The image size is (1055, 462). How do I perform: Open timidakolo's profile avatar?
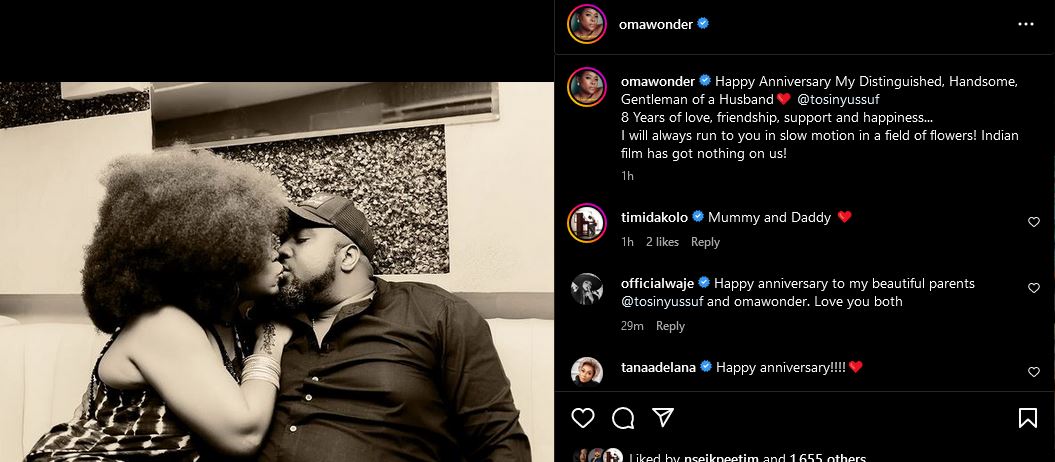tap(586, 222)
